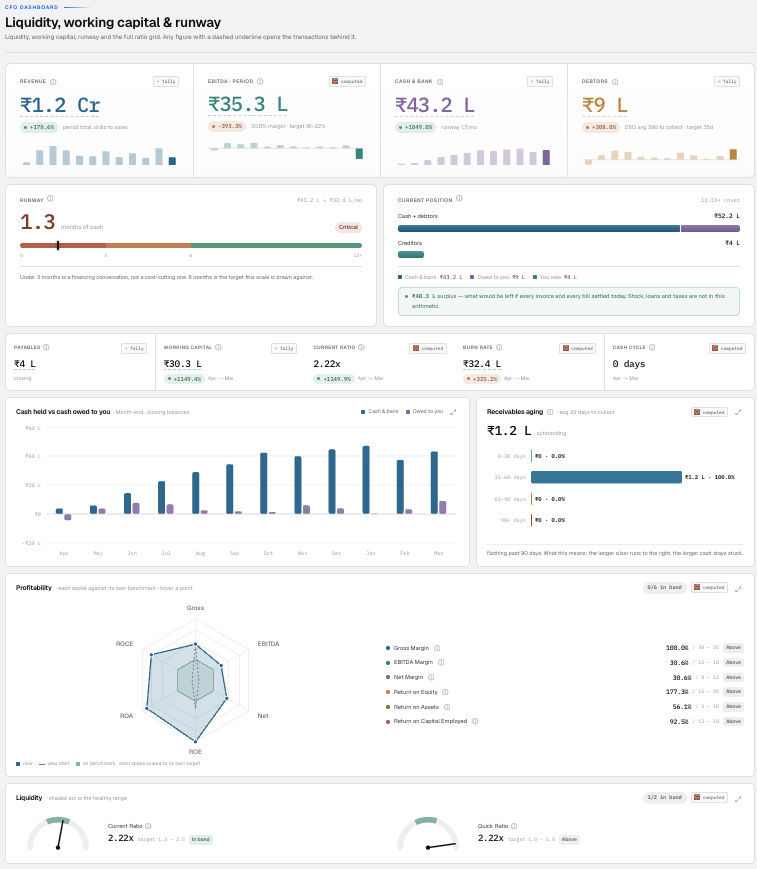Click the 31-60 days receivables bar

coord(606,477)
